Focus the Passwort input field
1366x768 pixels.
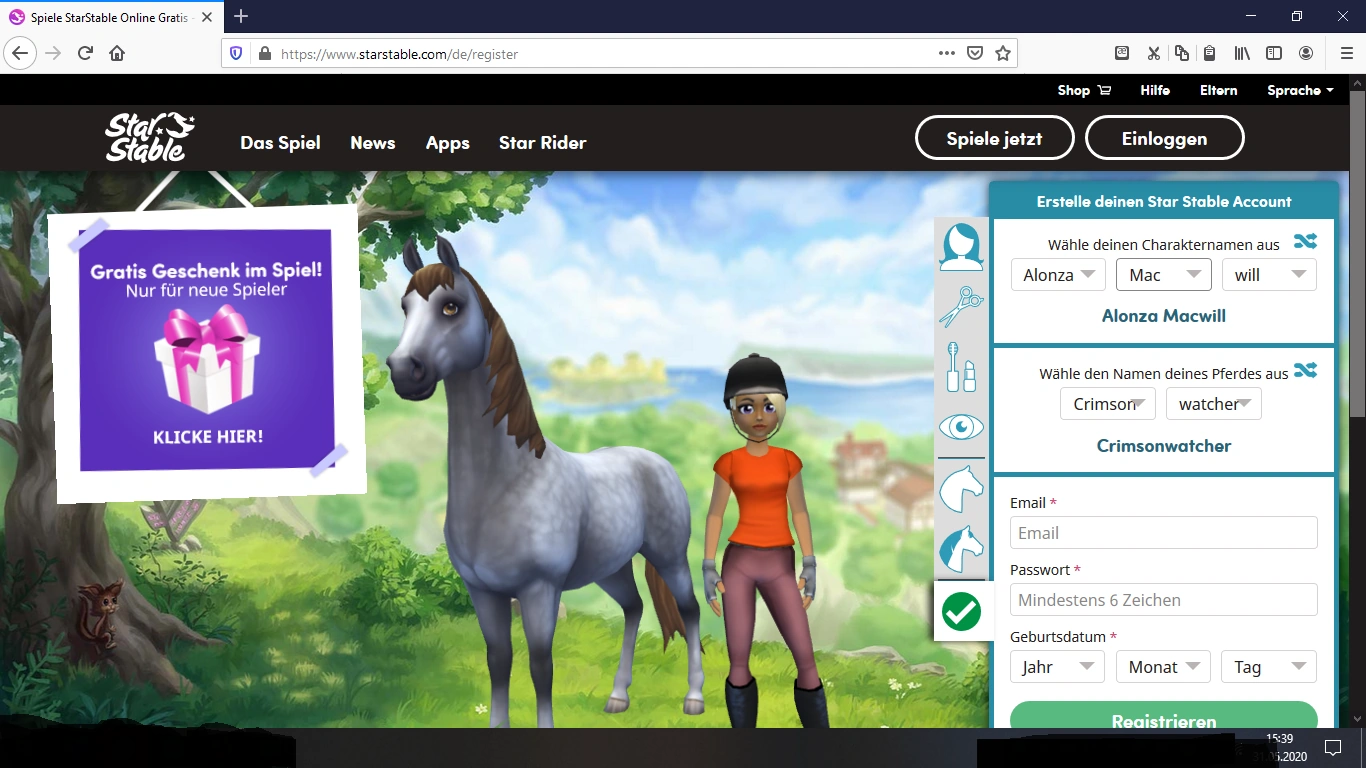tap(1164, 600)
